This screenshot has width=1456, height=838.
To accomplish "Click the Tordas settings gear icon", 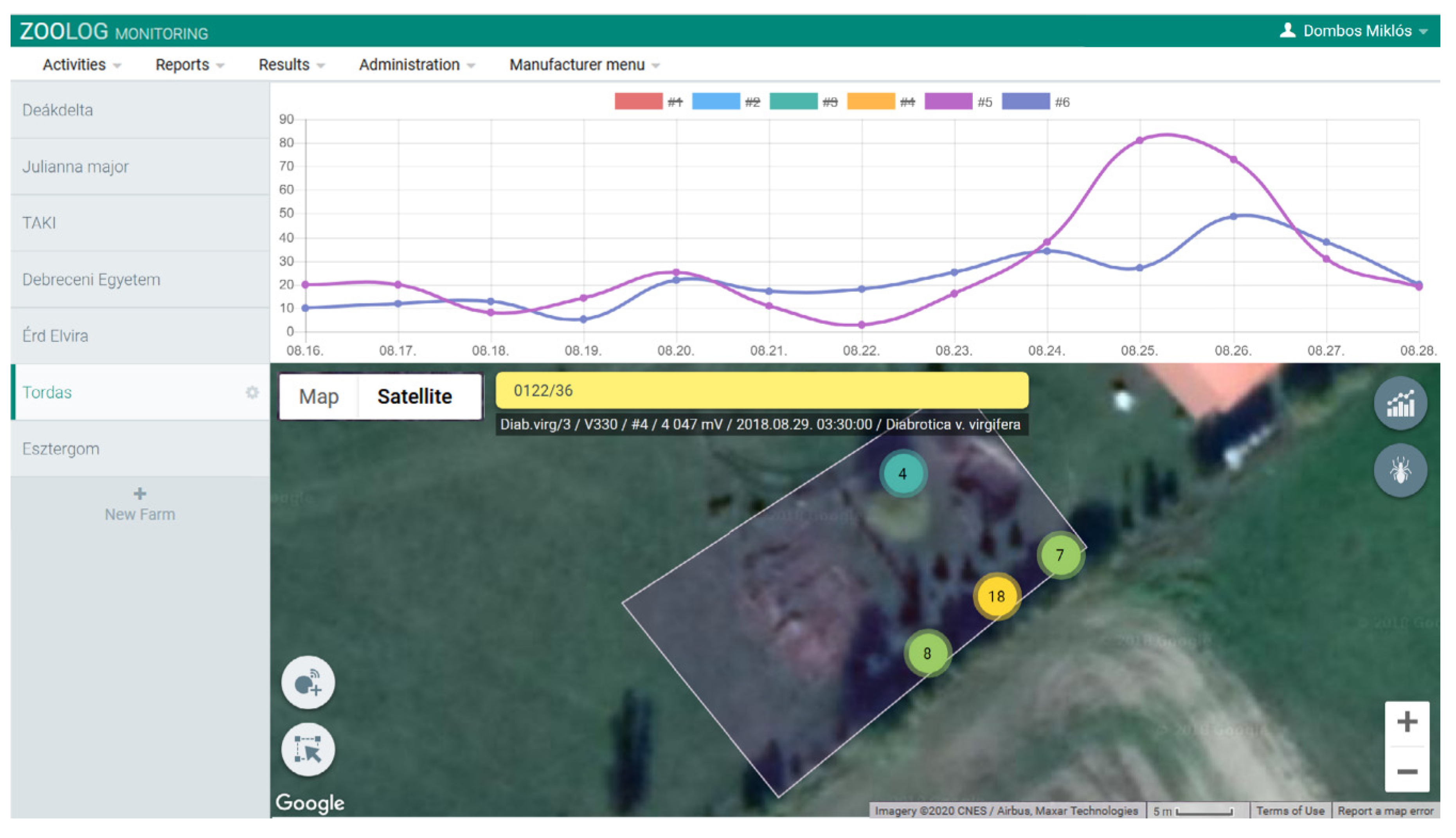I will point(252,393).
